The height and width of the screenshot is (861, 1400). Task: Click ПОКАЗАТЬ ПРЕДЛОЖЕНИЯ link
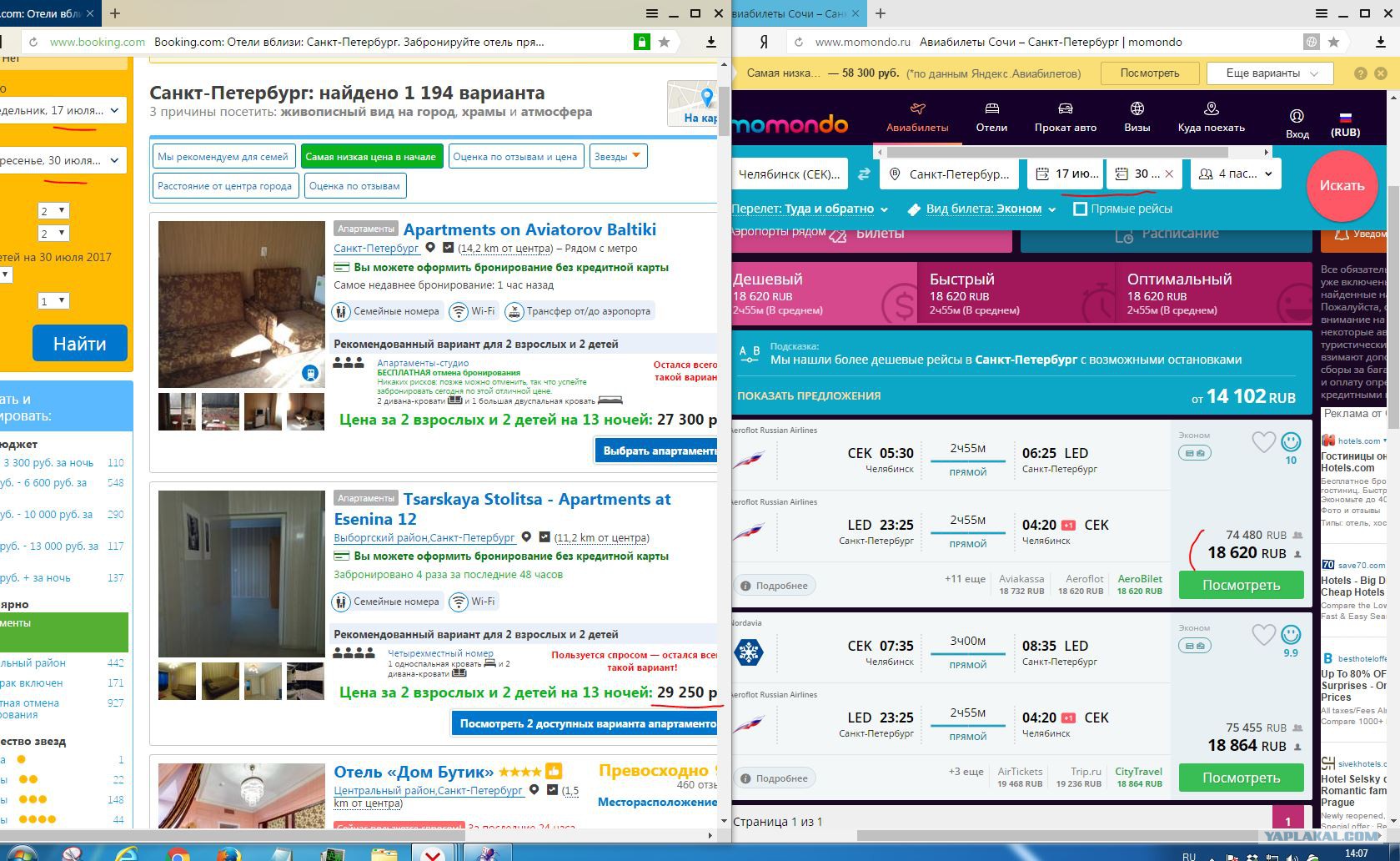809,395
